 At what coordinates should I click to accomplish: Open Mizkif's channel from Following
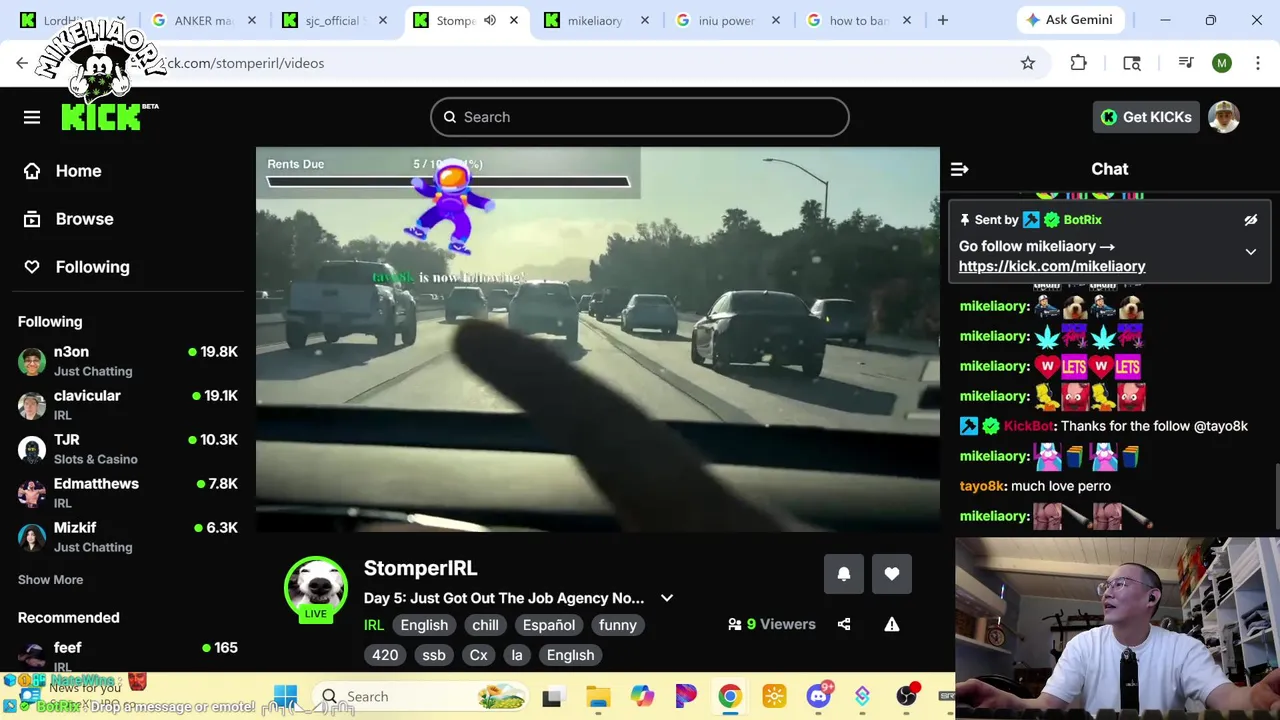pos(128,537)
